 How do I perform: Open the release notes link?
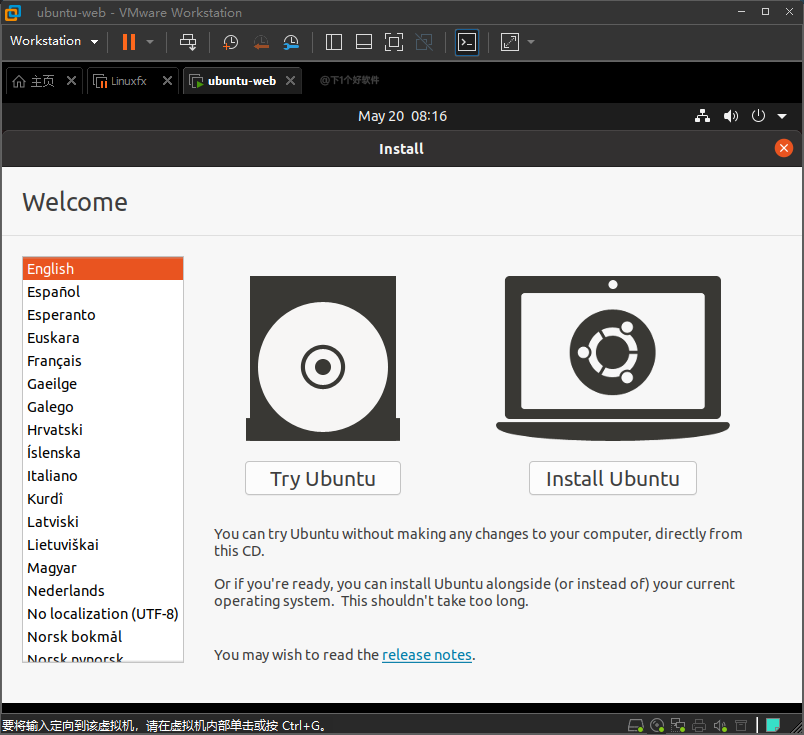coord(427,655)
